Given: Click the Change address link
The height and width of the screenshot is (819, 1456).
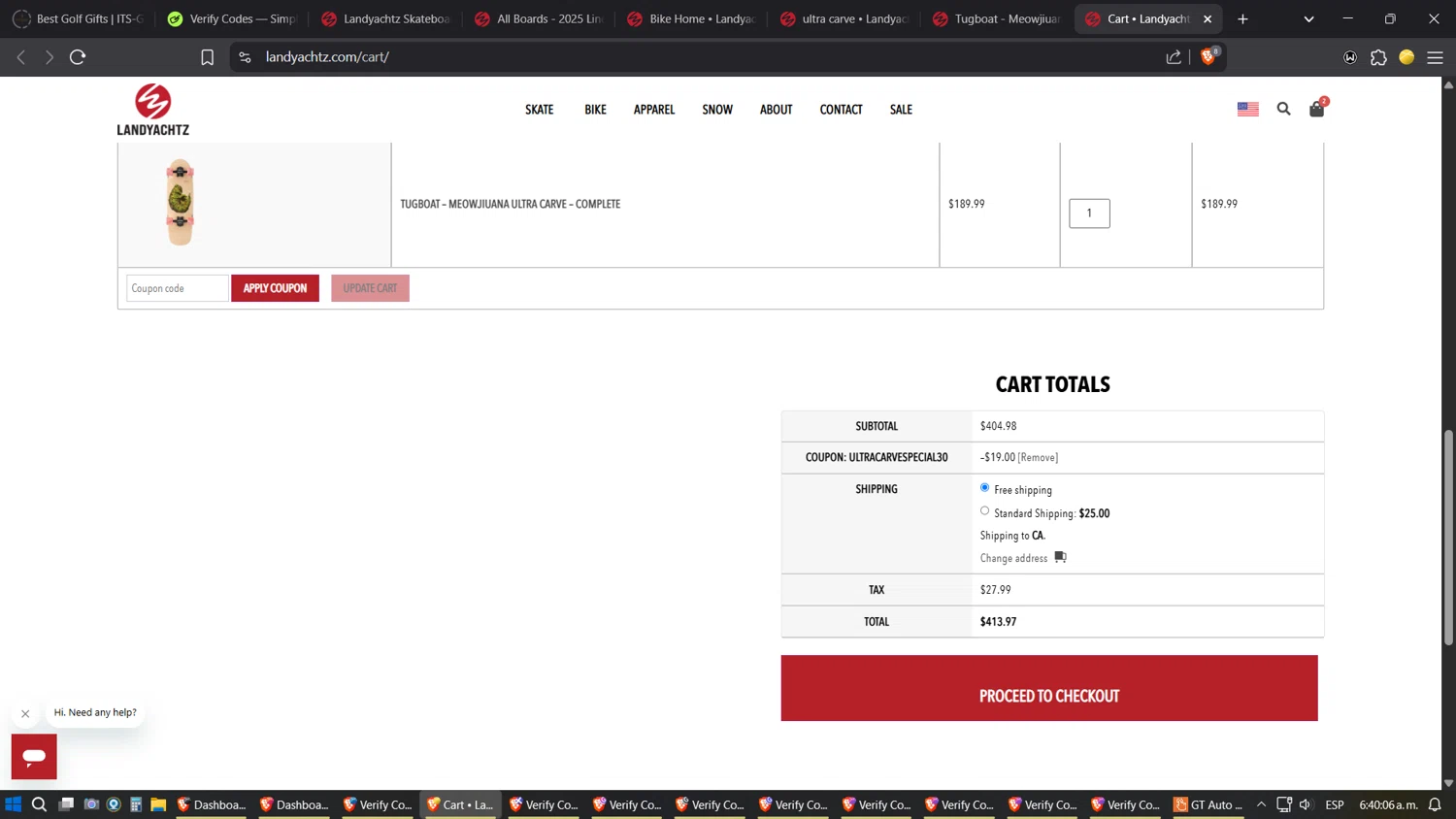Looking at the screenshot, I should tap(1013, 558).
